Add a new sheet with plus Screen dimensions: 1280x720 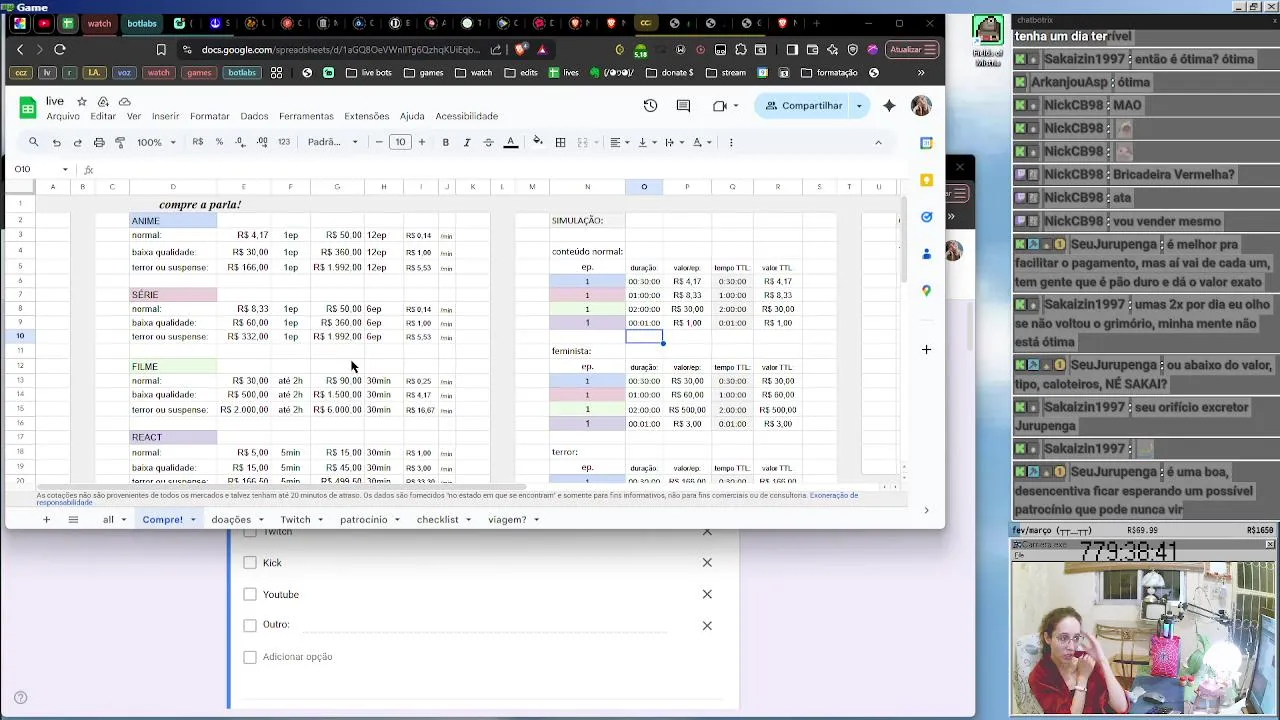46,519
